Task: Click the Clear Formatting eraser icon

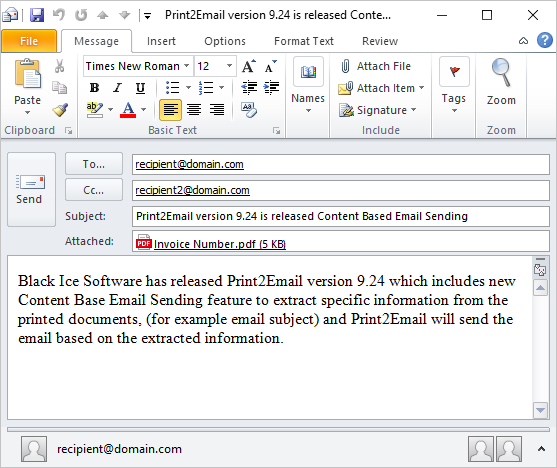Action: click(249, 110)
